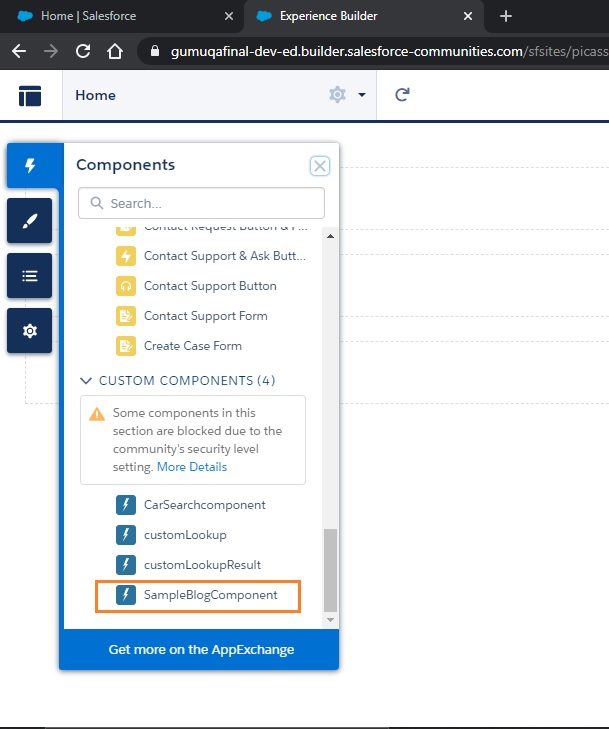The width and height of the screenshot is (609, 729).
Task: Select the Contact Support Button headset icon
Action: pos(126,286)
